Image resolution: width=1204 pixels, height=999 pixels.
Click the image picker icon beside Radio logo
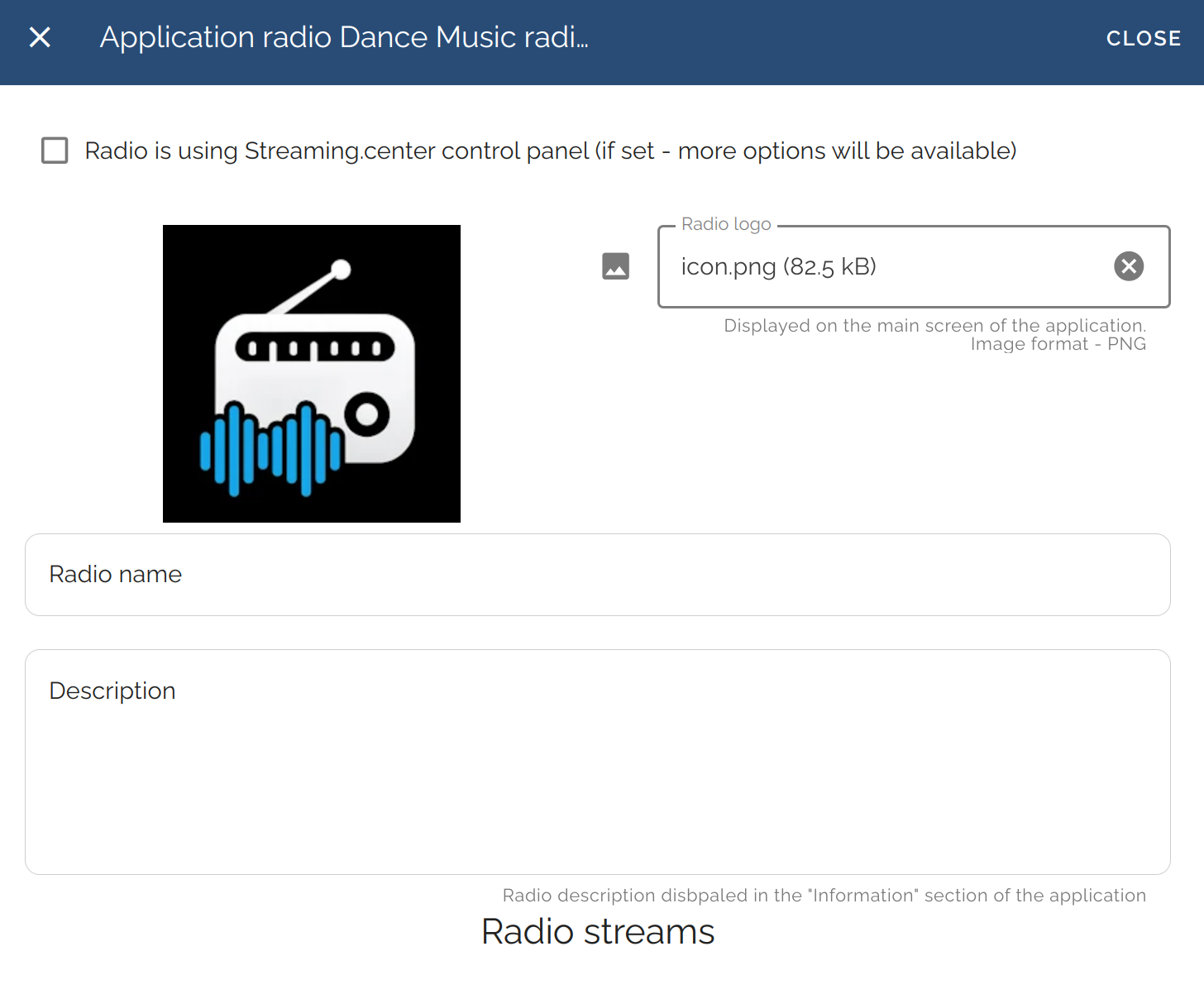(615, 266)
